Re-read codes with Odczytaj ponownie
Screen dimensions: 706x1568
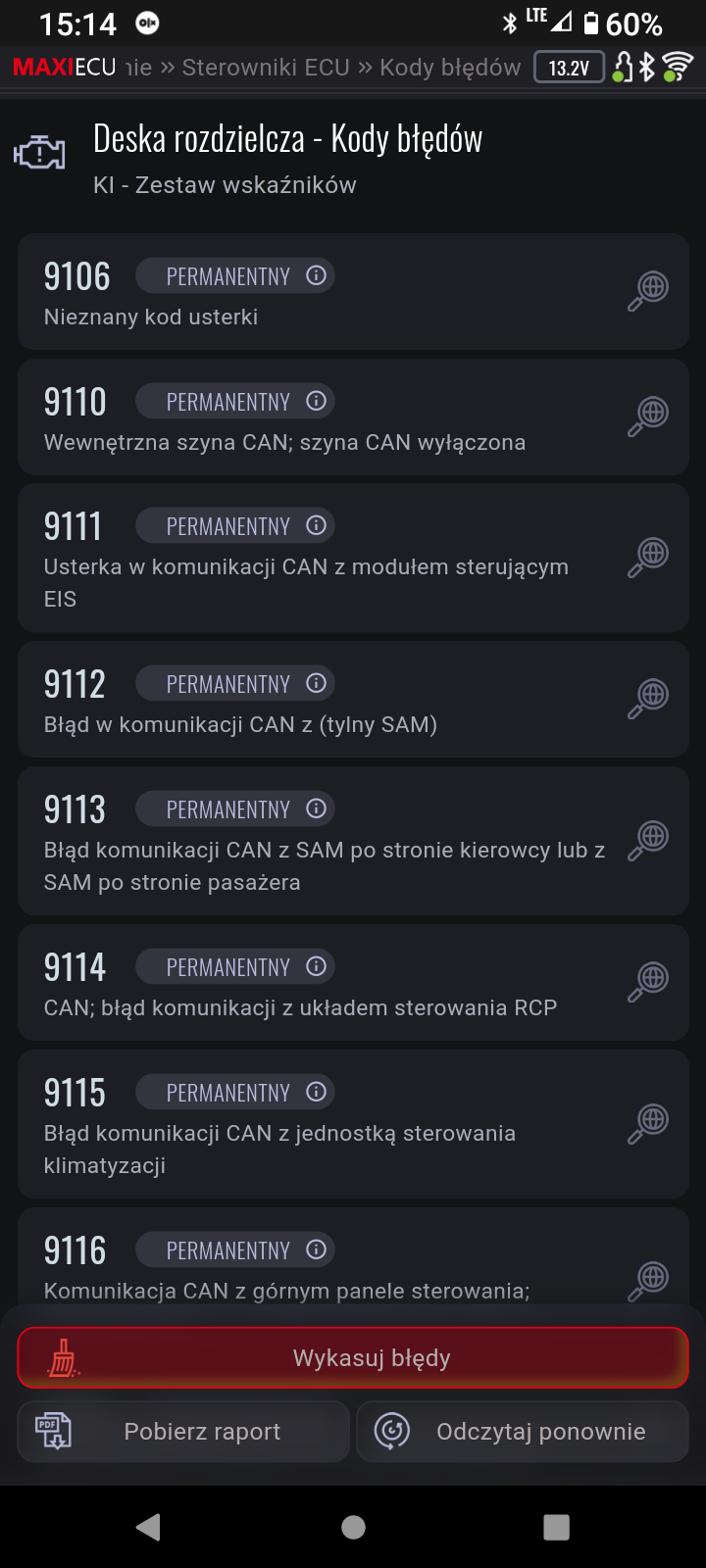523,1432
